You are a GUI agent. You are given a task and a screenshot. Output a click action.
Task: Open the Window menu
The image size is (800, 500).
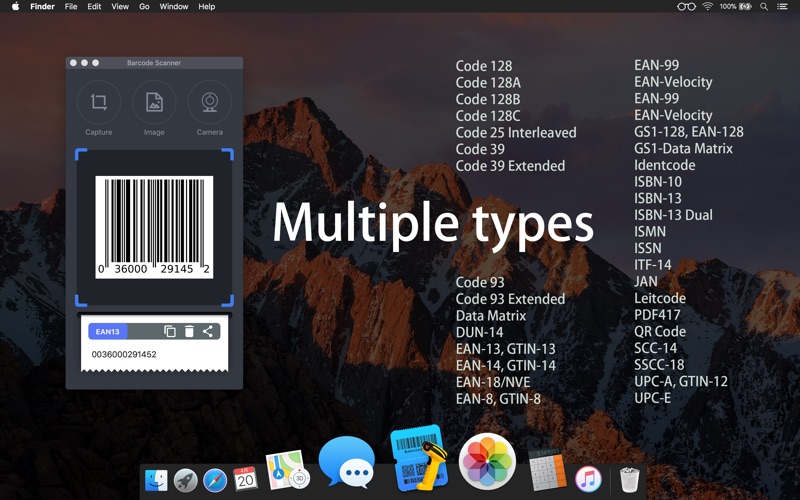point(174,7)
